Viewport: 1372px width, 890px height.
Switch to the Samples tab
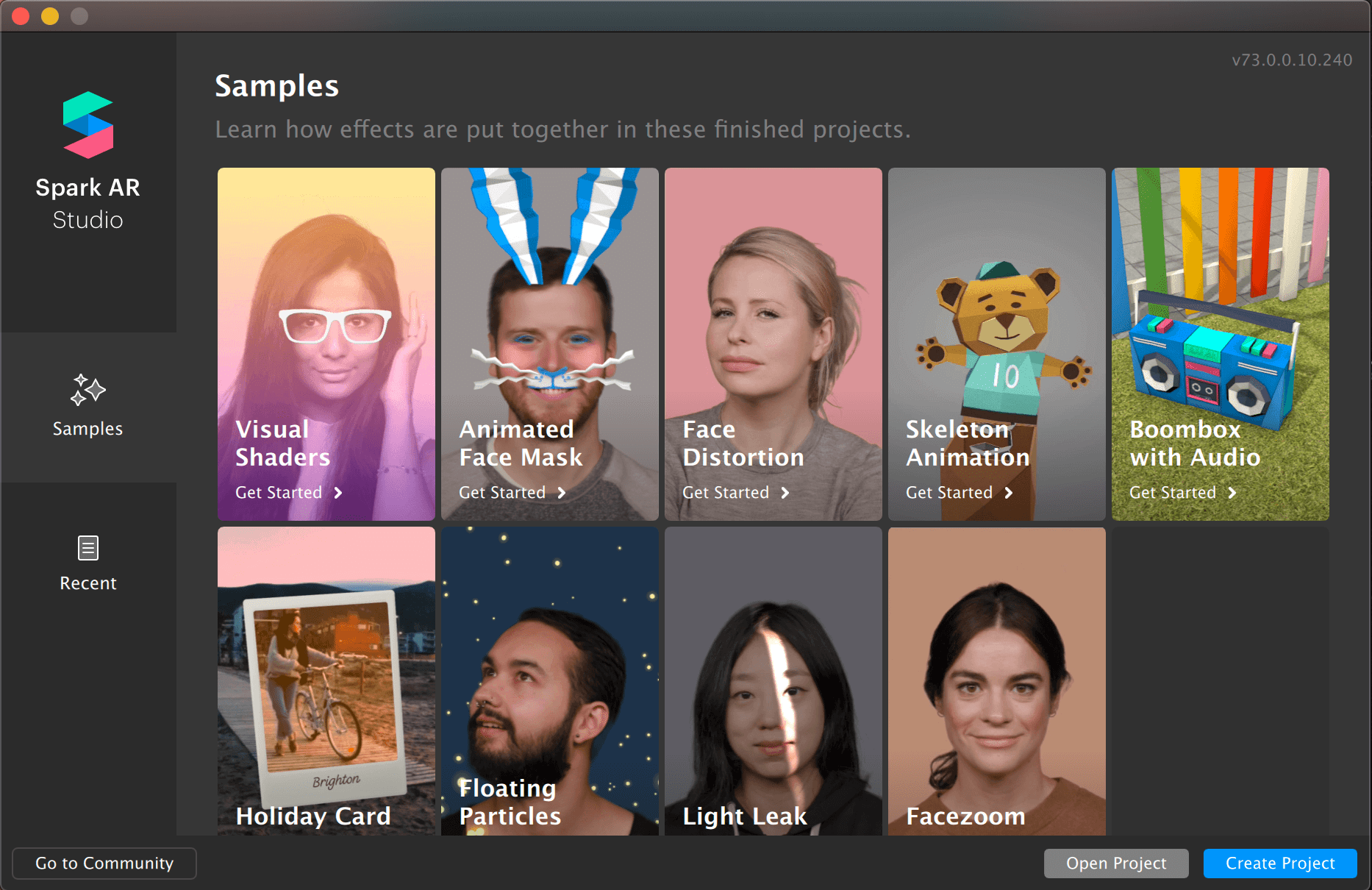point(87,410)
